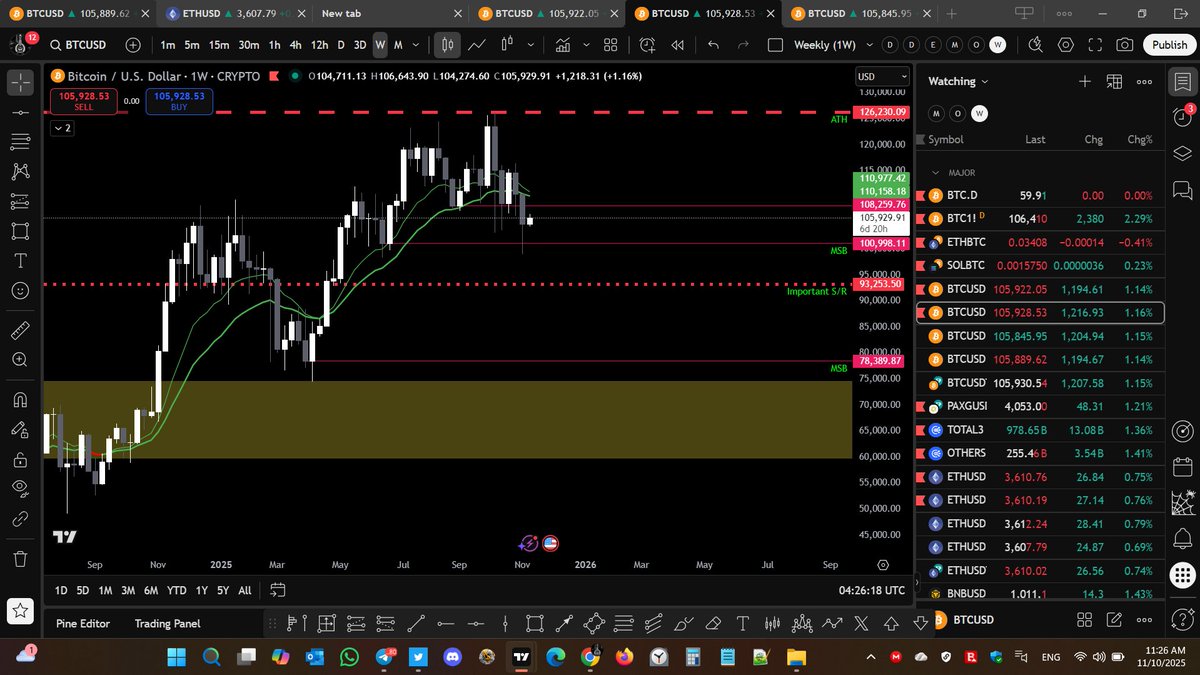Toggle magnet mode
1200x675 pixels.
[x=20, y=399]
